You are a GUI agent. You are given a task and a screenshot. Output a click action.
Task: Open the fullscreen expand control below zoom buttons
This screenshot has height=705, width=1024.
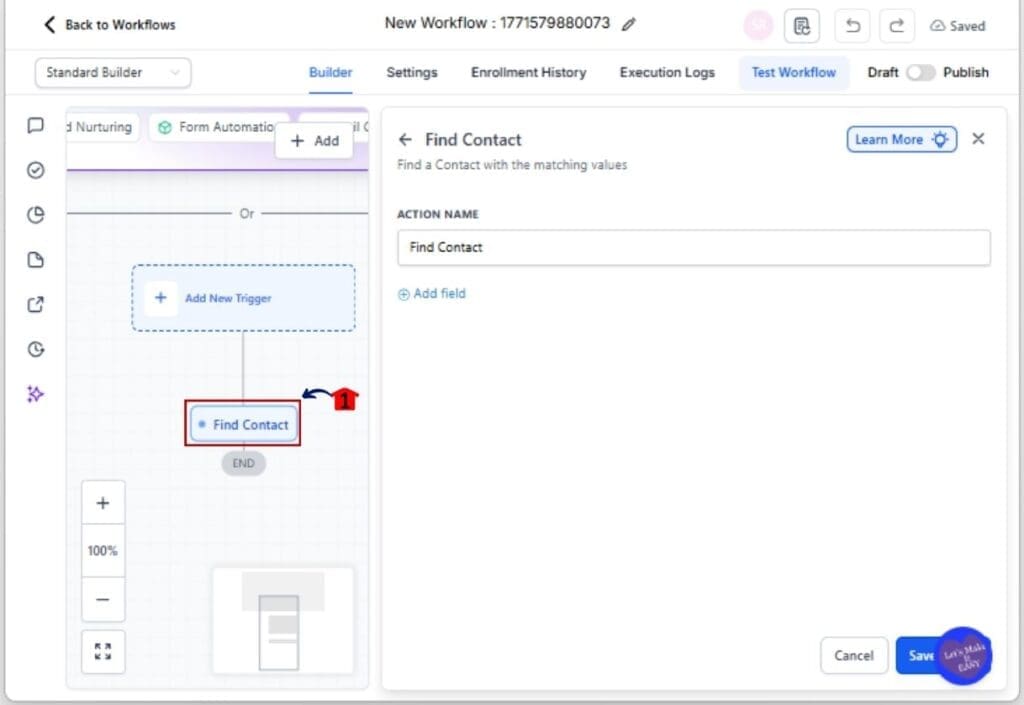[x=103, y=651]
